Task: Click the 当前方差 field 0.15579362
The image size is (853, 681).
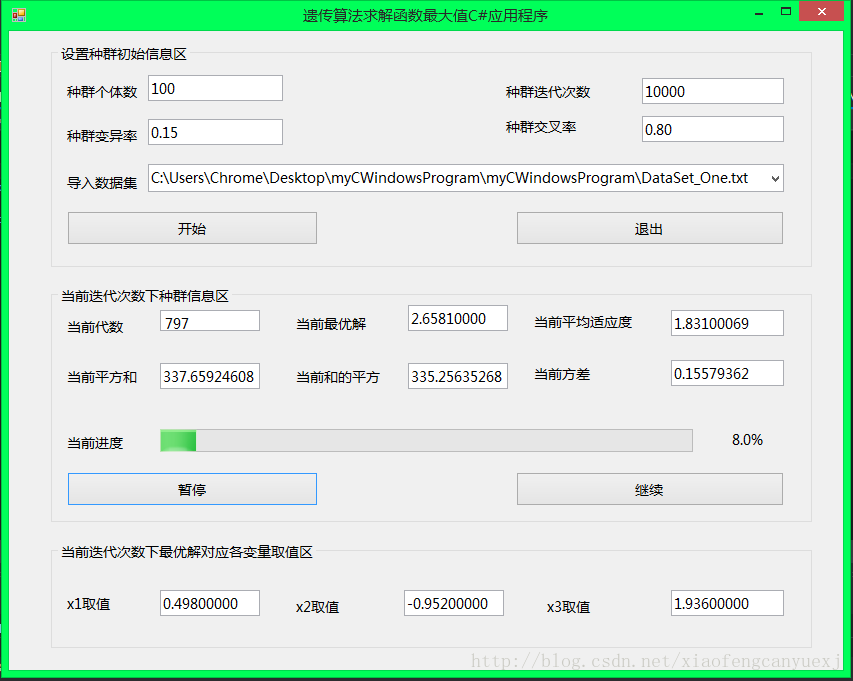Action: [727, 373]
